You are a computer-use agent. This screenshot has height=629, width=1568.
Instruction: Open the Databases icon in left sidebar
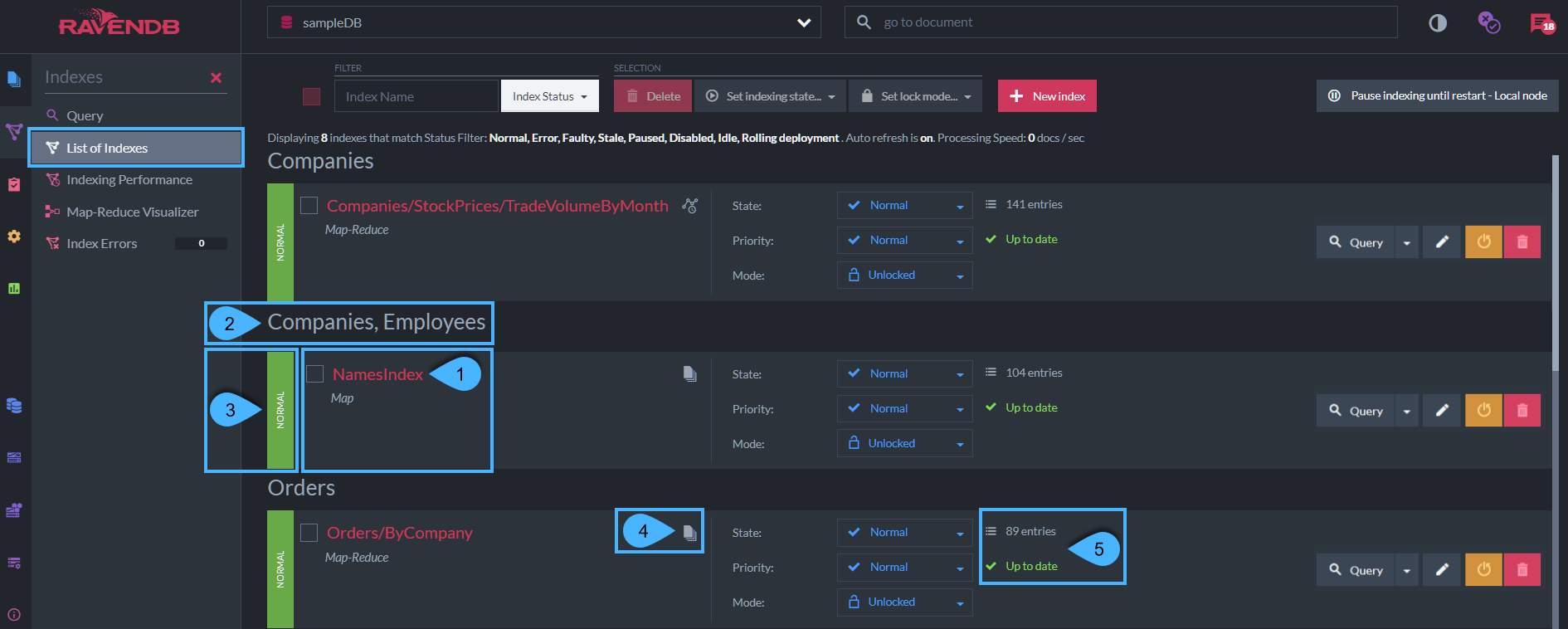coord(14,406)
